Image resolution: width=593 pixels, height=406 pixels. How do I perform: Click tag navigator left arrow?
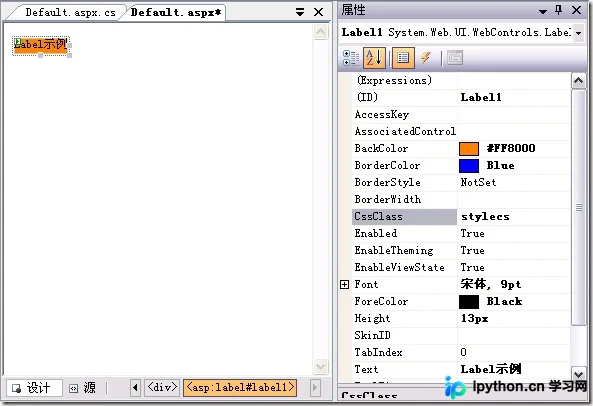(x=135, y=387)
